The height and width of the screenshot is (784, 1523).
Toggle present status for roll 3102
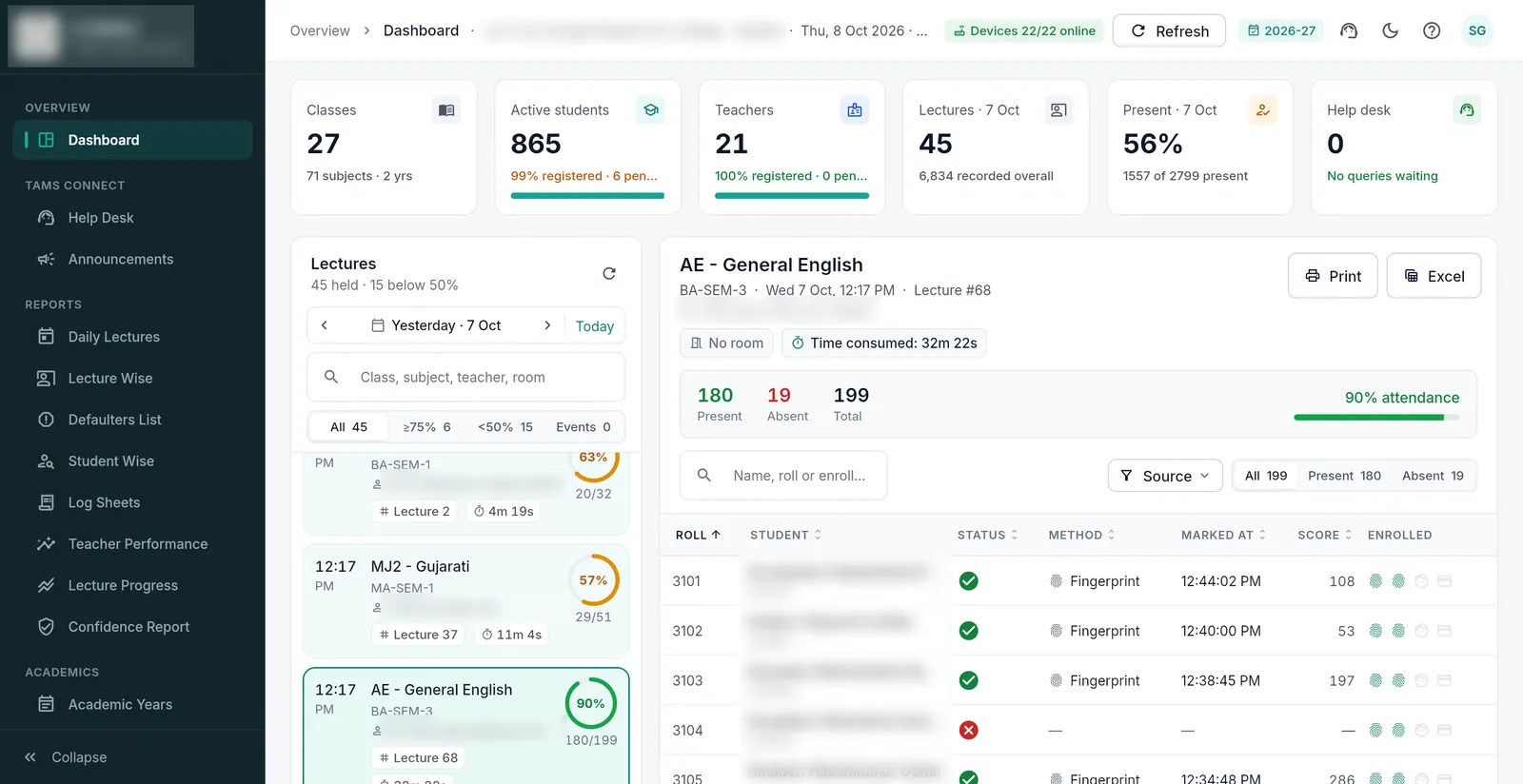tap(969, 631)
